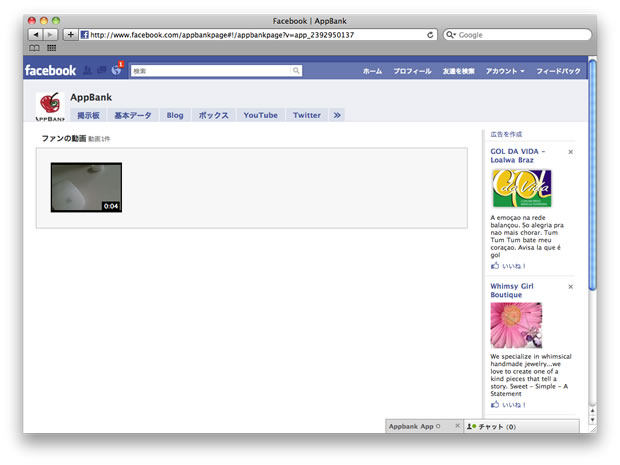The image size is (620, 465).
Task: Click the Facebook logo
Action: pyautogui.click(x=50, y=70)
